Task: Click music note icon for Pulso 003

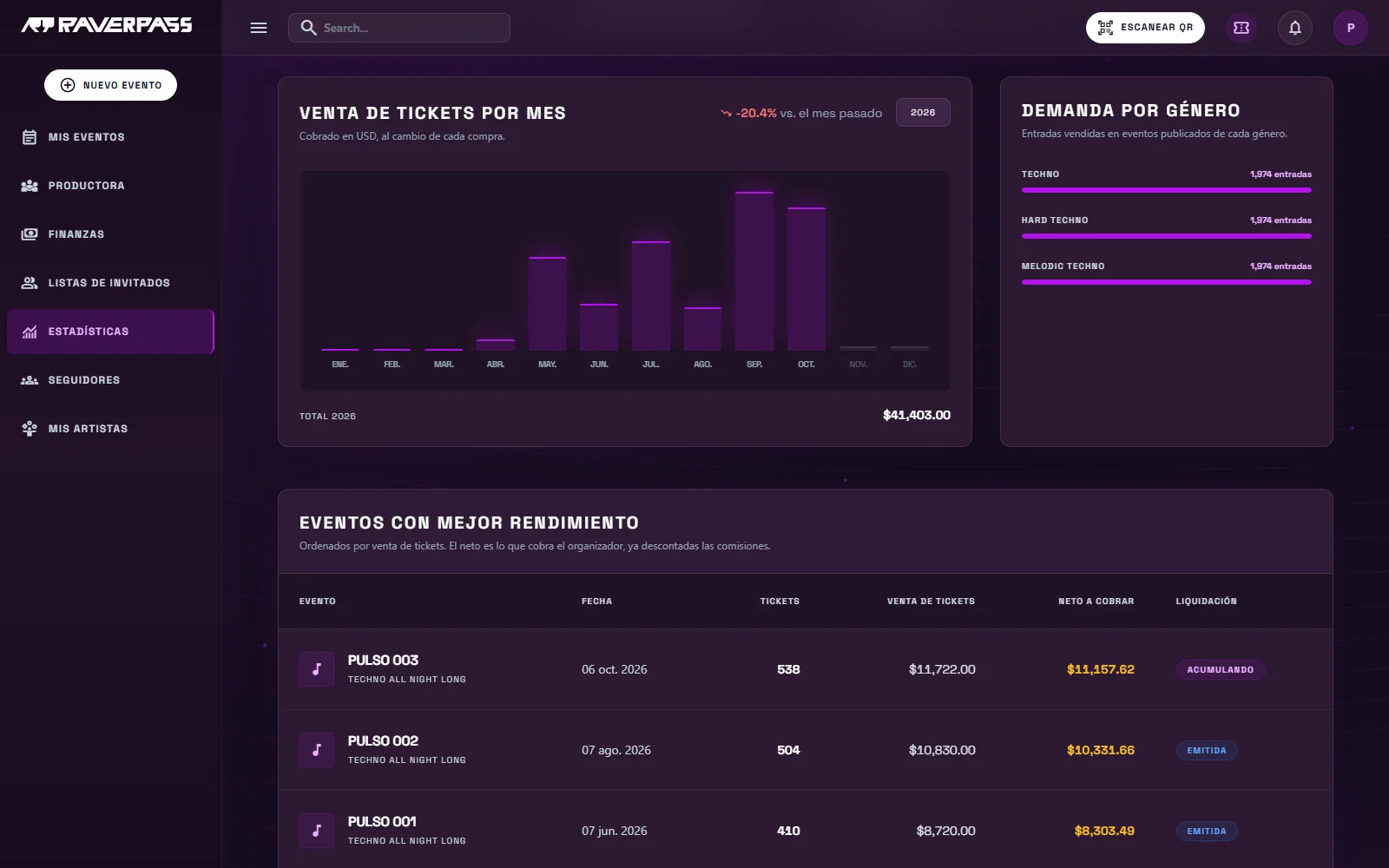Action: tap(317, 669)
